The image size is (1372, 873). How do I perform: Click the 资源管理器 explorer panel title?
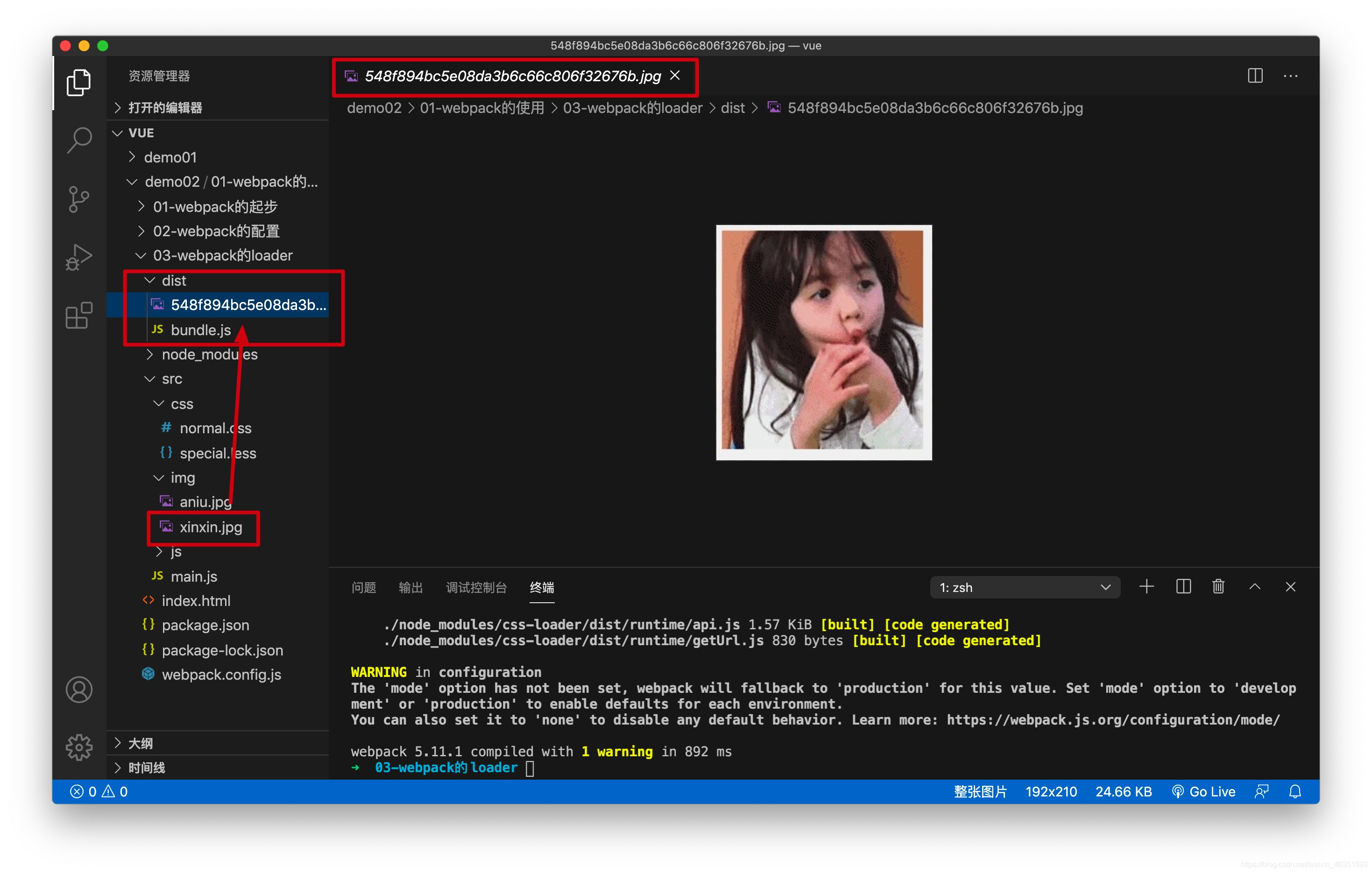pyautogui.click(x=159, y=76)
